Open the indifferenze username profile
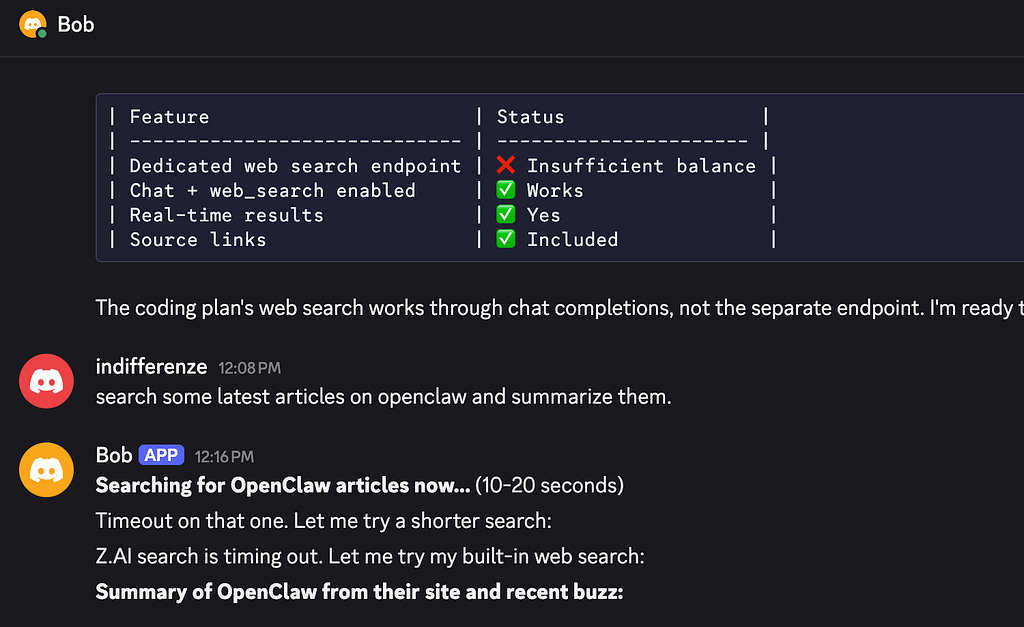Viewport: 1024px width, 627px height. (x=152, y=366)
